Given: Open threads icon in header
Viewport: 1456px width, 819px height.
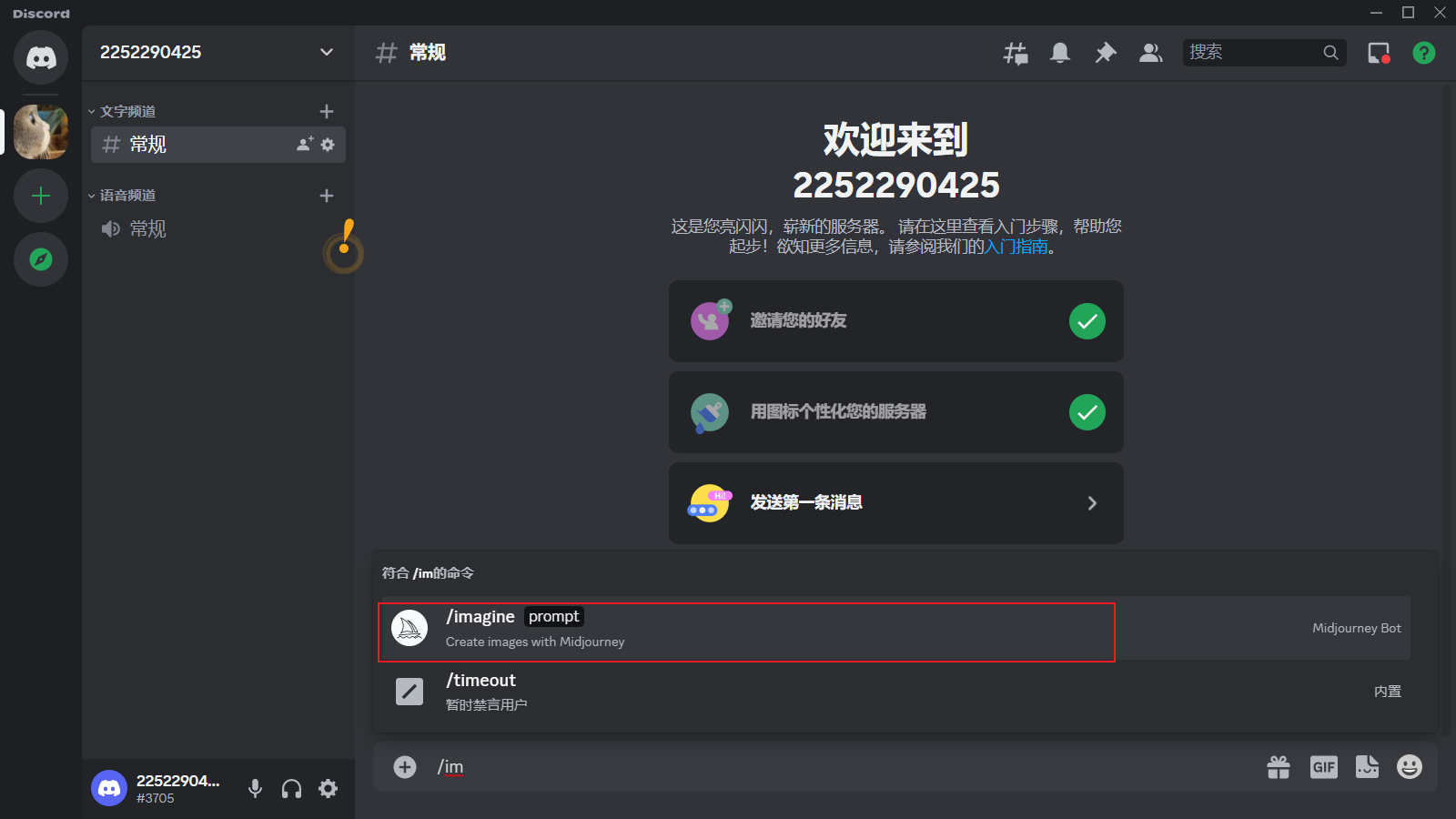Looking at the screenshot, I should click(x=1016, y=53).
